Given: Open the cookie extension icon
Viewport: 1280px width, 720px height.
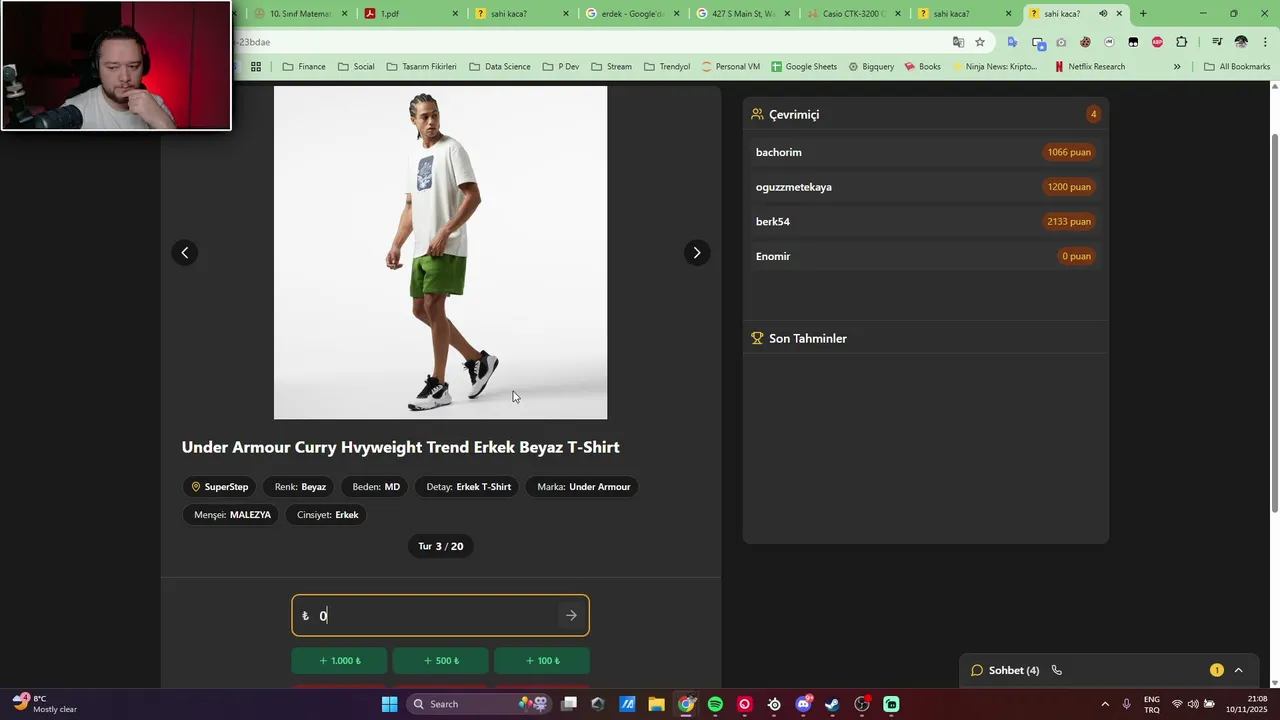Looking at the screenshot, I should tap(1085, 42).
